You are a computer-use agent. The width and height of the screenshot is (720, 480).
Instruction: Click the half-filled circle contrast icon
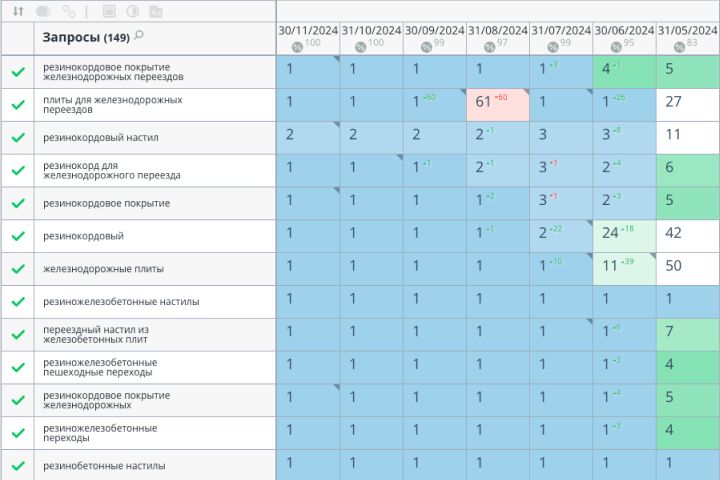pyautogui.click(x=133, y=11)
